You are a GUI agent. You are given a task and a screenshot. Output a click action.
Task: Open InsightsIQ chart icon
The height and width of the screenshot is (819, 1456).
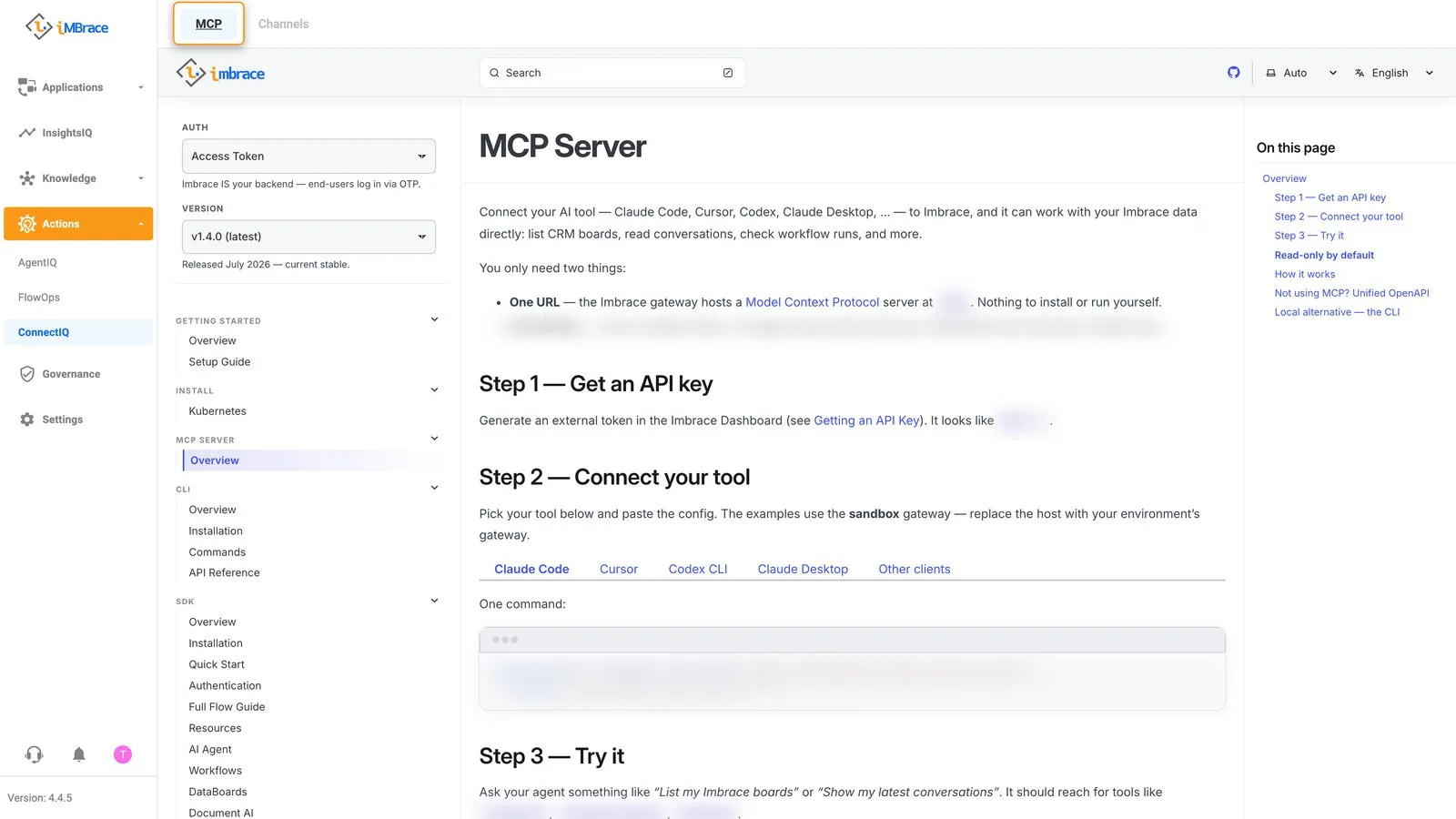[26, 133]
